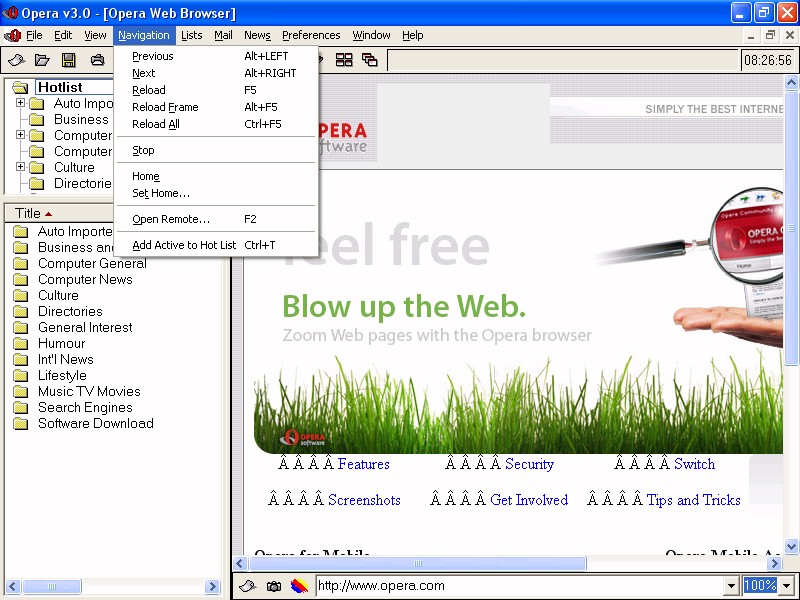Open the address field dropdown arrow
Viewport: 800px width, 600px height.
(x=732, y=586)
